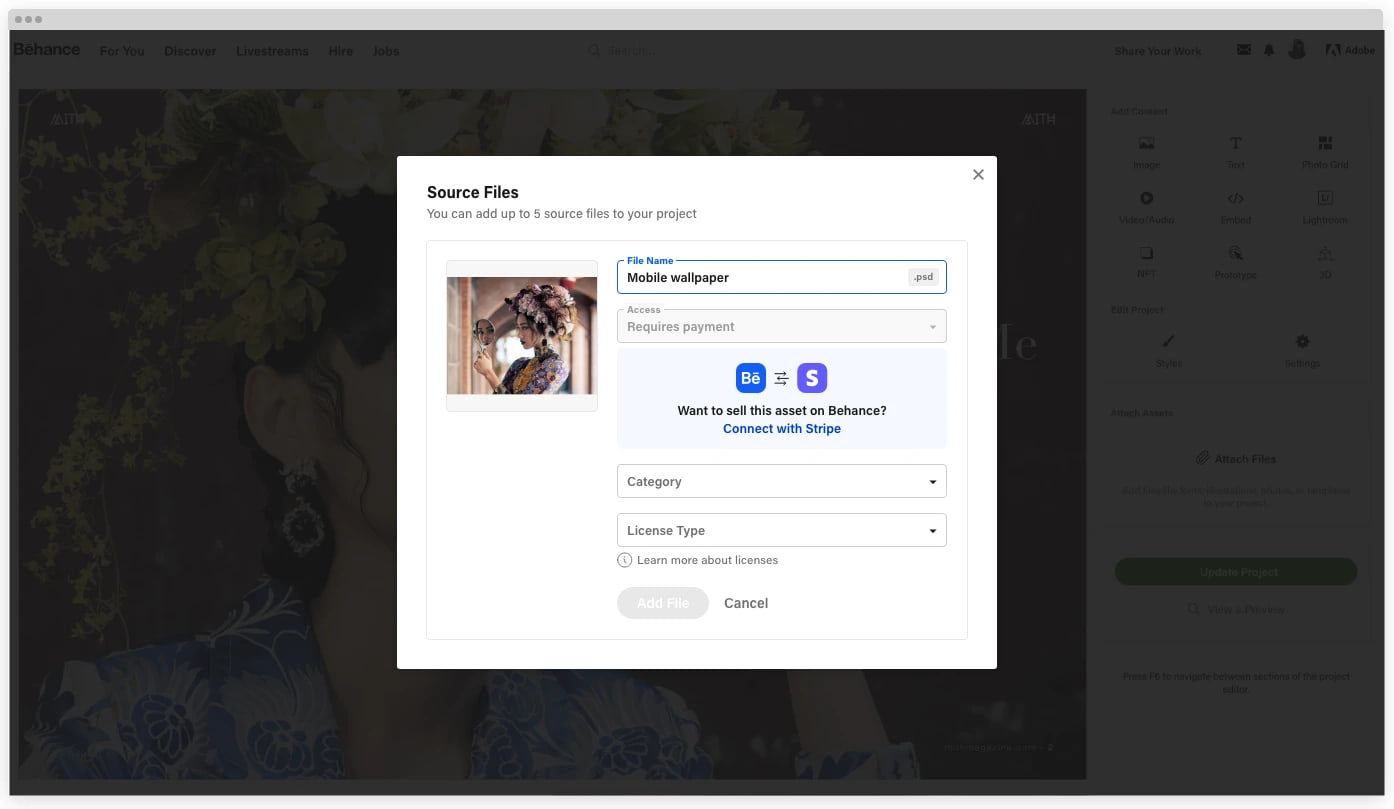Open the notifications bell icon

pos(1269,50)
